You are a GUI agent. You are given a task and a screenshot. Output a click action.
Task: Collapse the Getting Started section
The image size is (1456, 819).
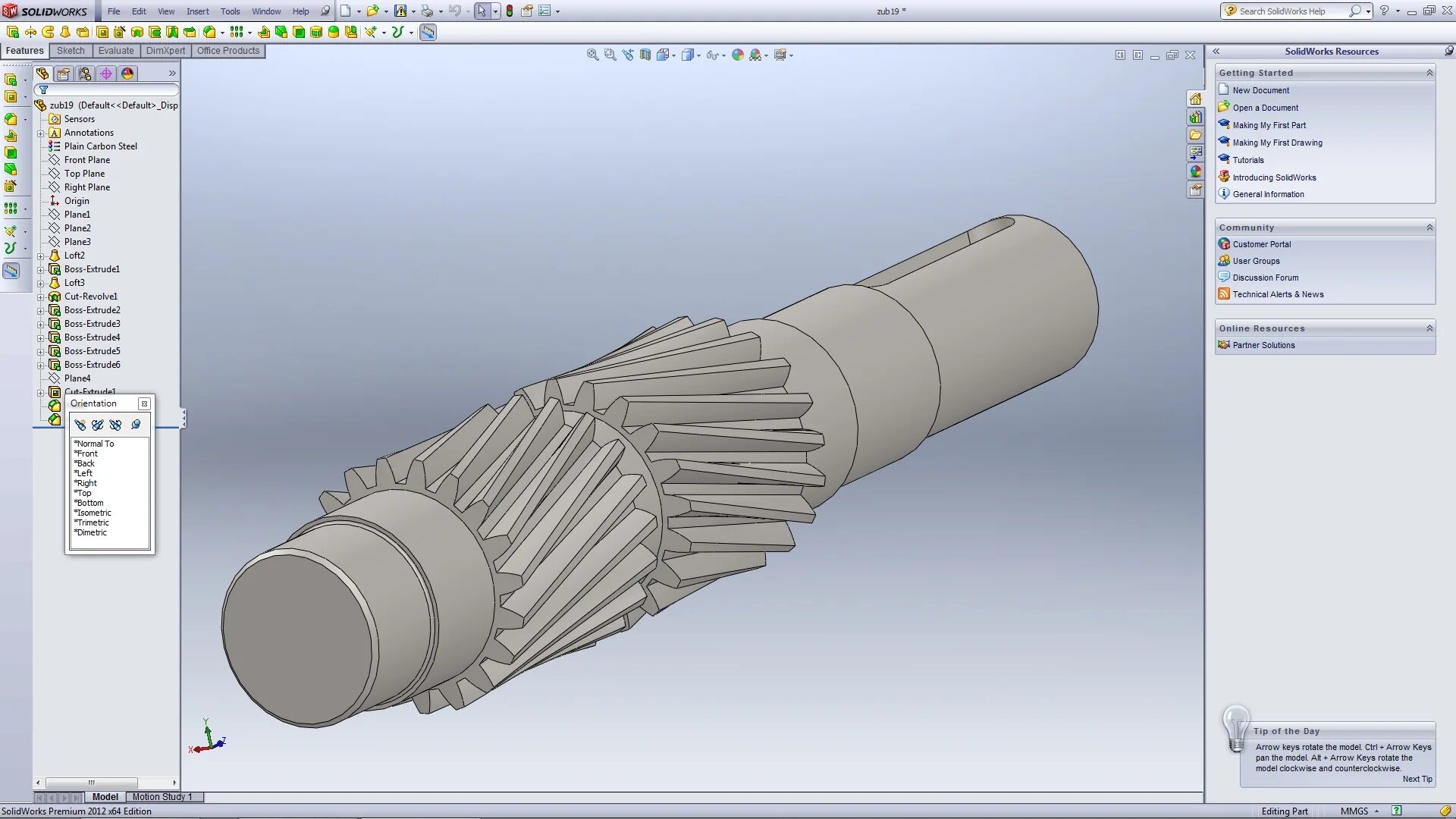[x=1429, y=73]
